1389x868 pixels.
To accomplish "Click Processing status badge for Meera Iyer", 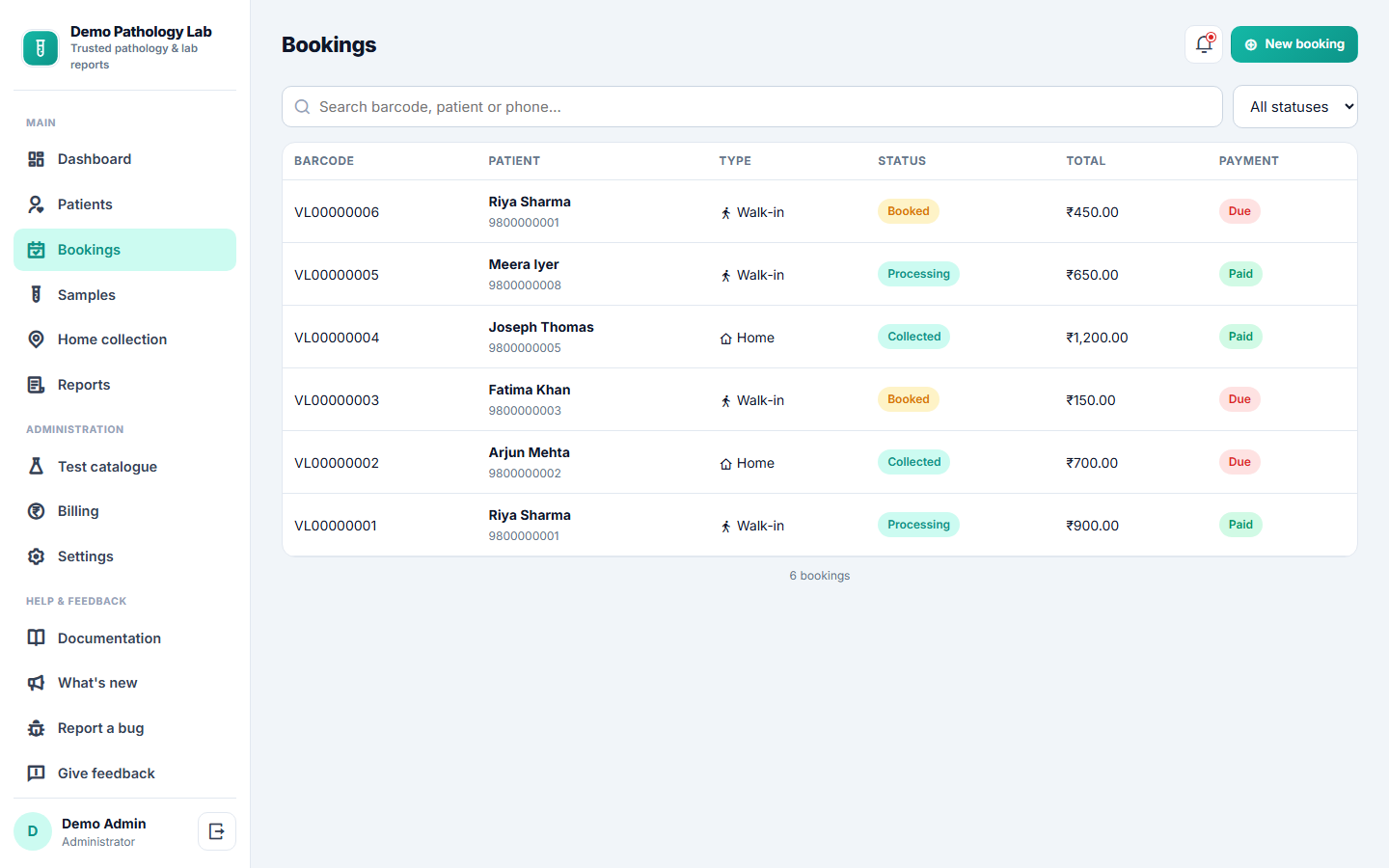I will [918, 274].
